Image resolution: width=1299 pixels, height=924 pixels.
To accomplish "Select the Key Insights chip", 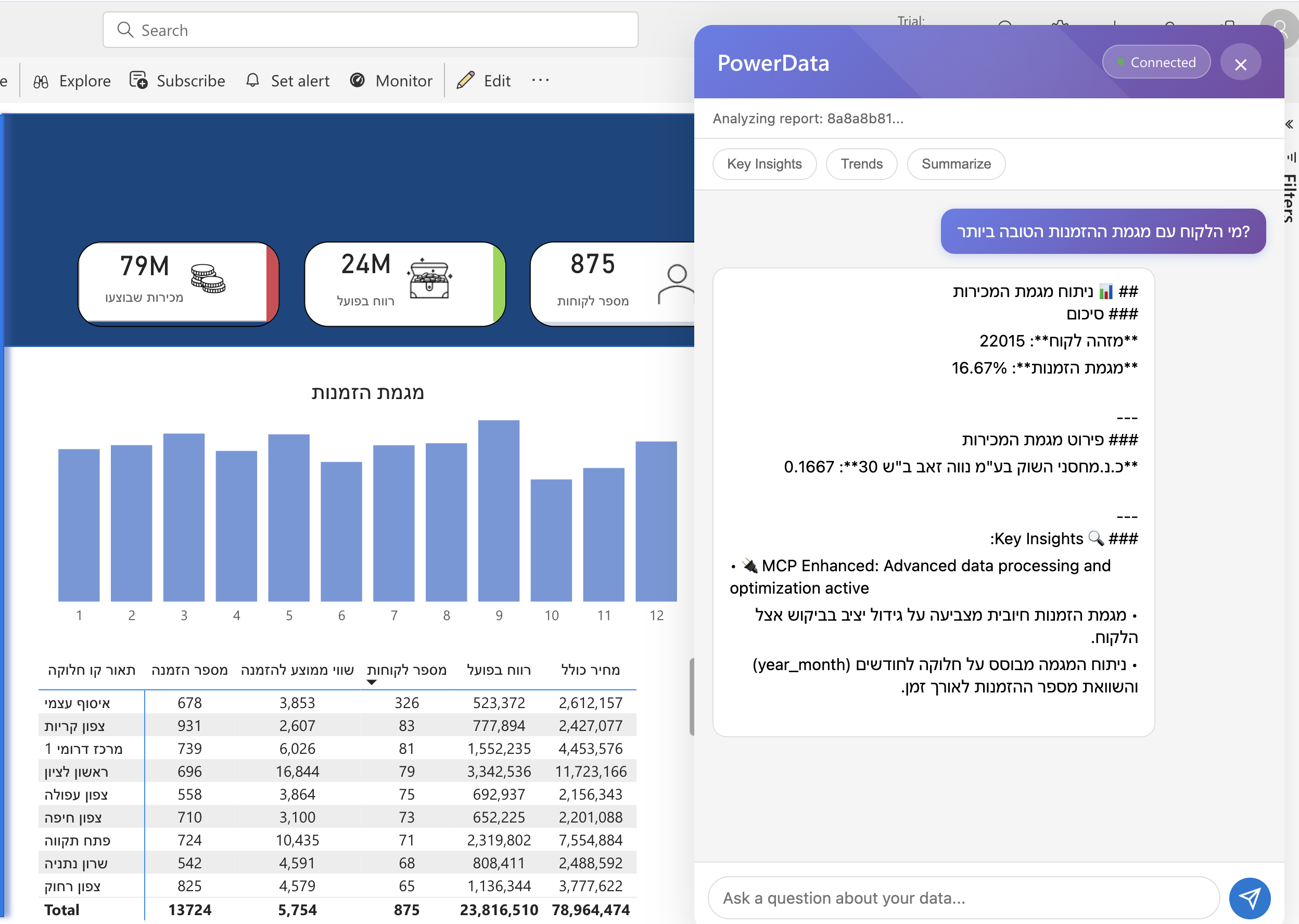I will pos(764,164).
